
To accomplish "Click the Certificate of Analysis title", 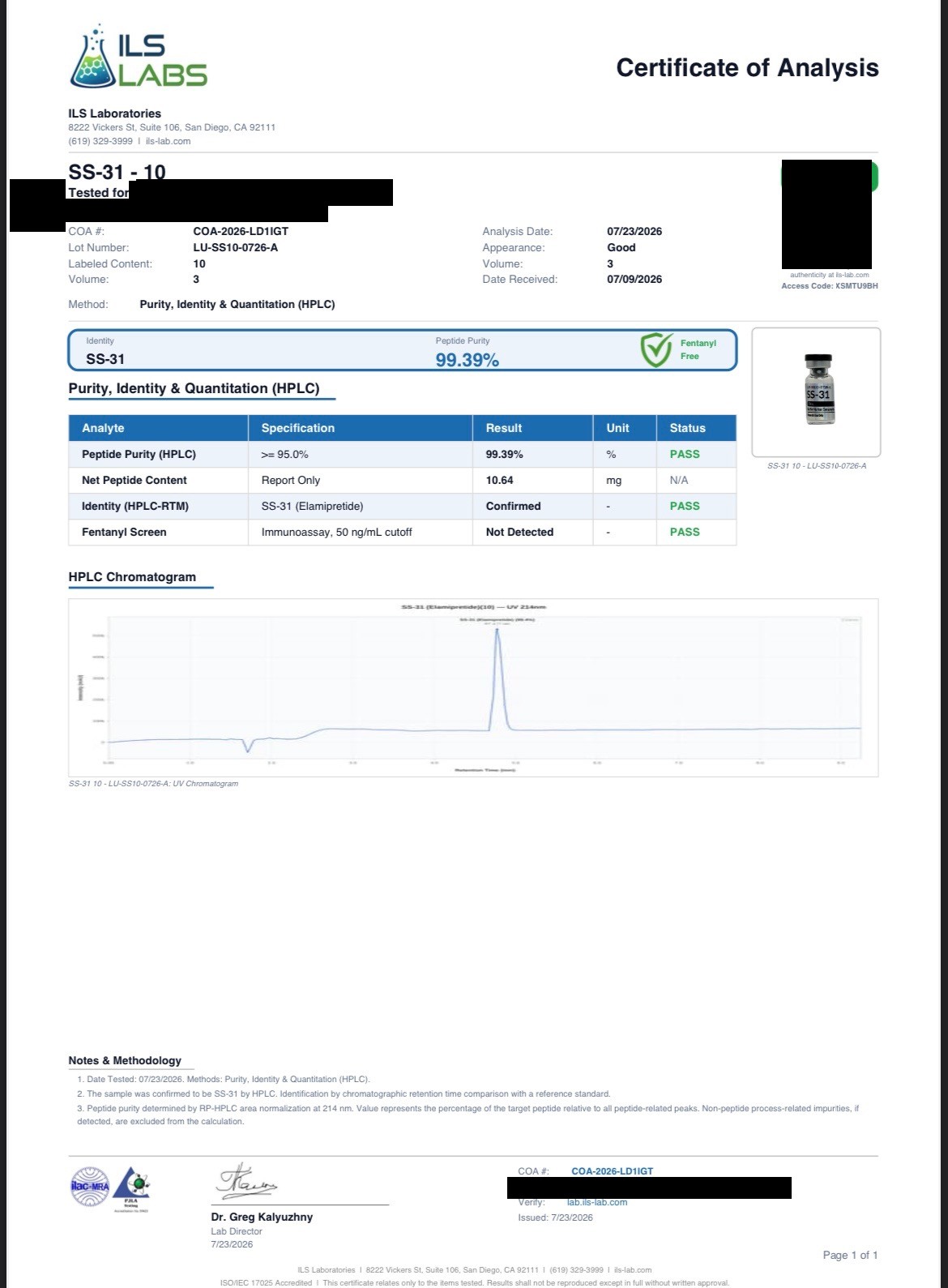I will 747,67.
